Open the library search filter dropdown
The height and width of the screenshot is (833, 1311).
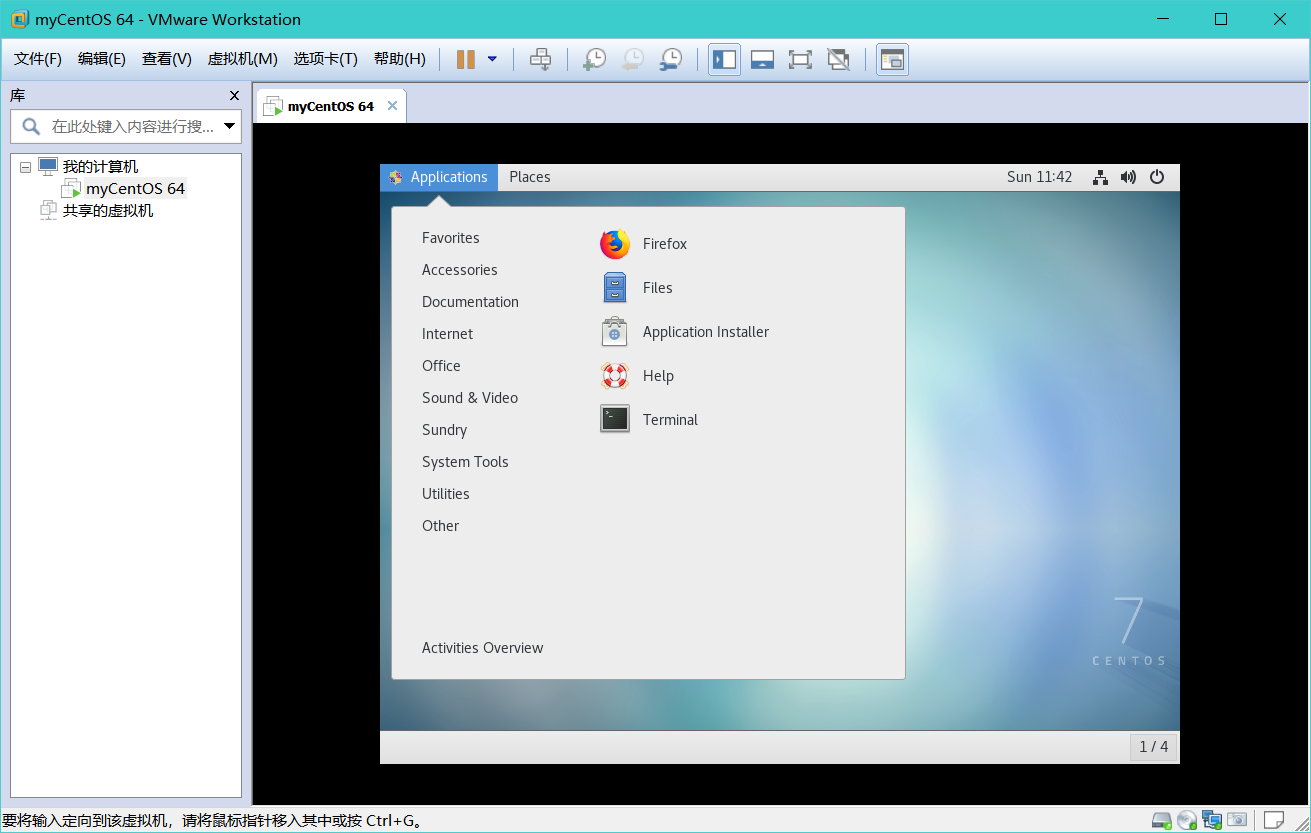[230, 127]
